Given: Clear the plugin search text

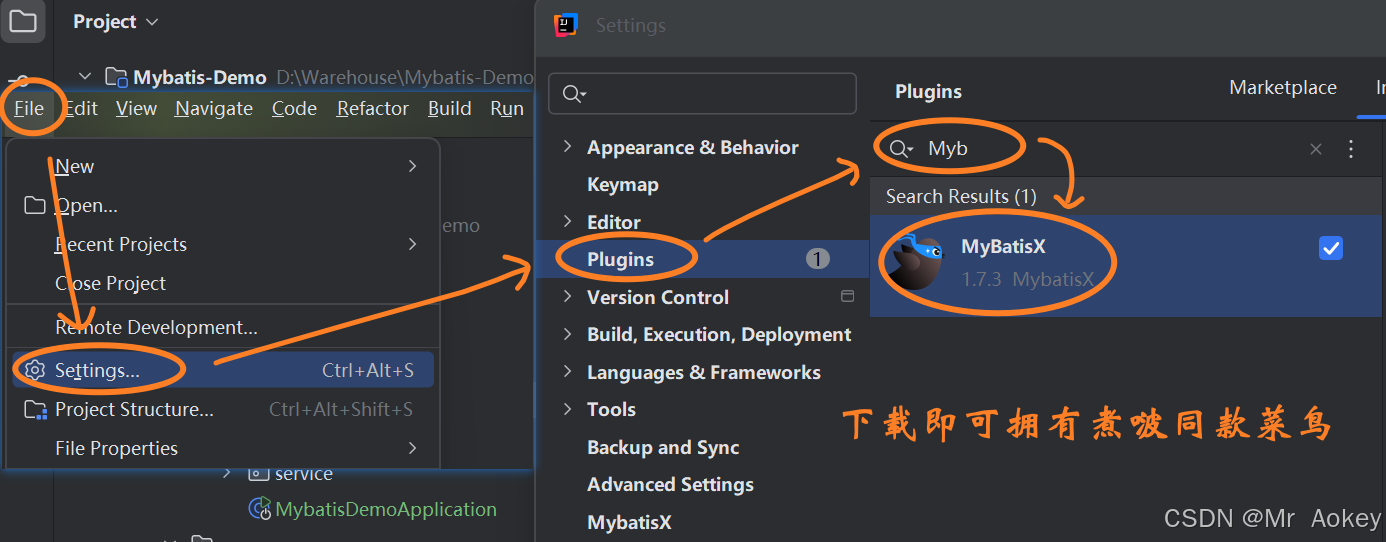Looking at the screenshot, I should point(1316,149).
